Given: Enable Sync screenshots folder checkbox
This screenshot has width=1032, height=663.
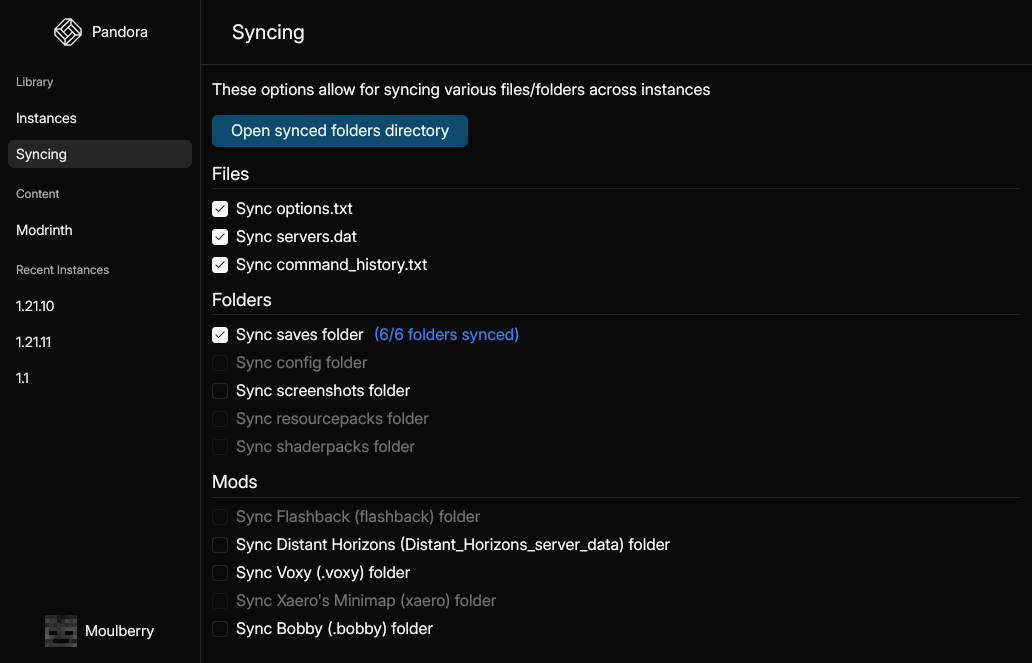Looking at the screenshot, I should tap(220, 390).
